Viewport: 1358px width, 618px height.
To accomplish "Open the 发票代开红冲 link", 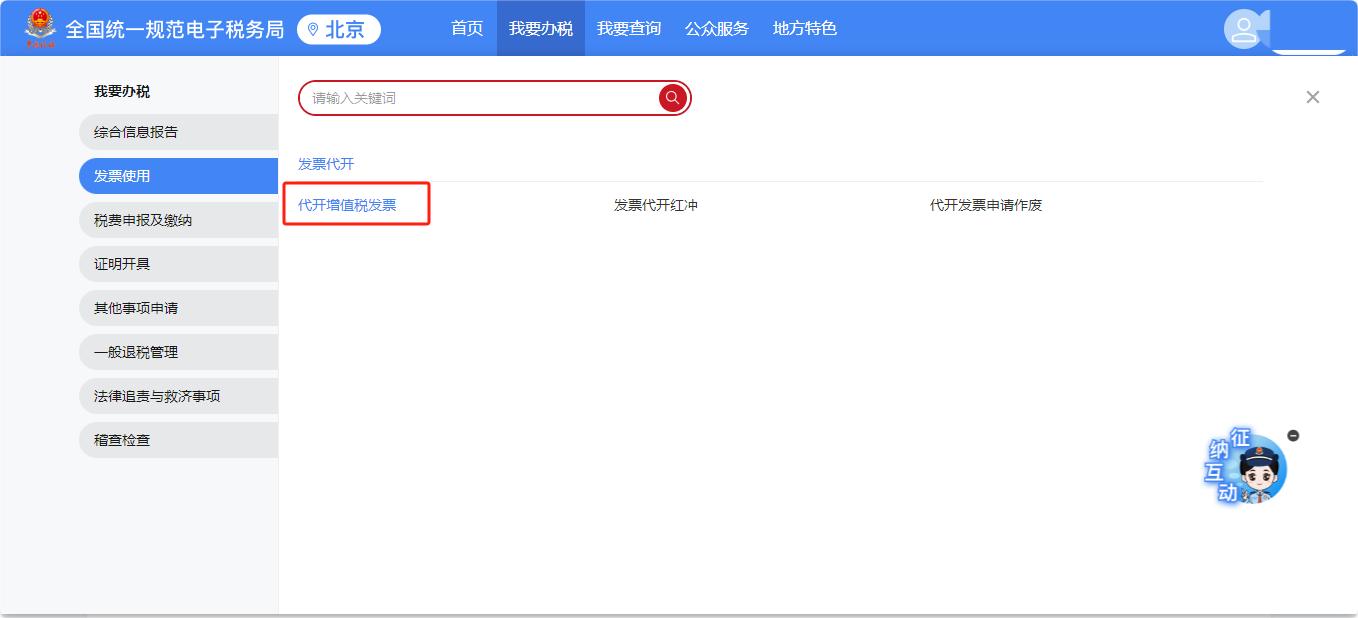I will [x=655, y=205].
